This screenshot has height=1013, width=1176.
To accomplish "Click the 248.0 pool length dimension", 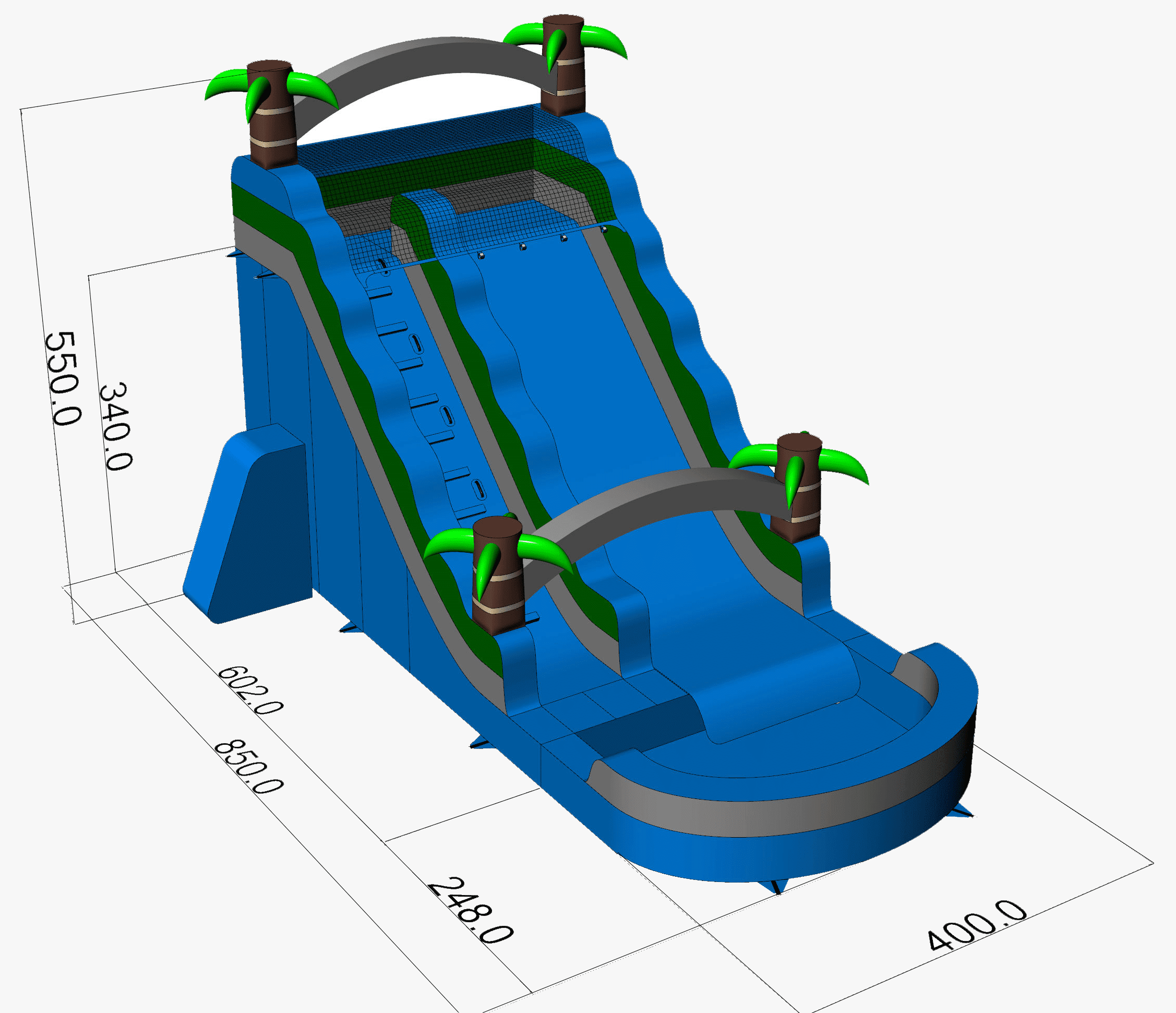I will 470,911.
